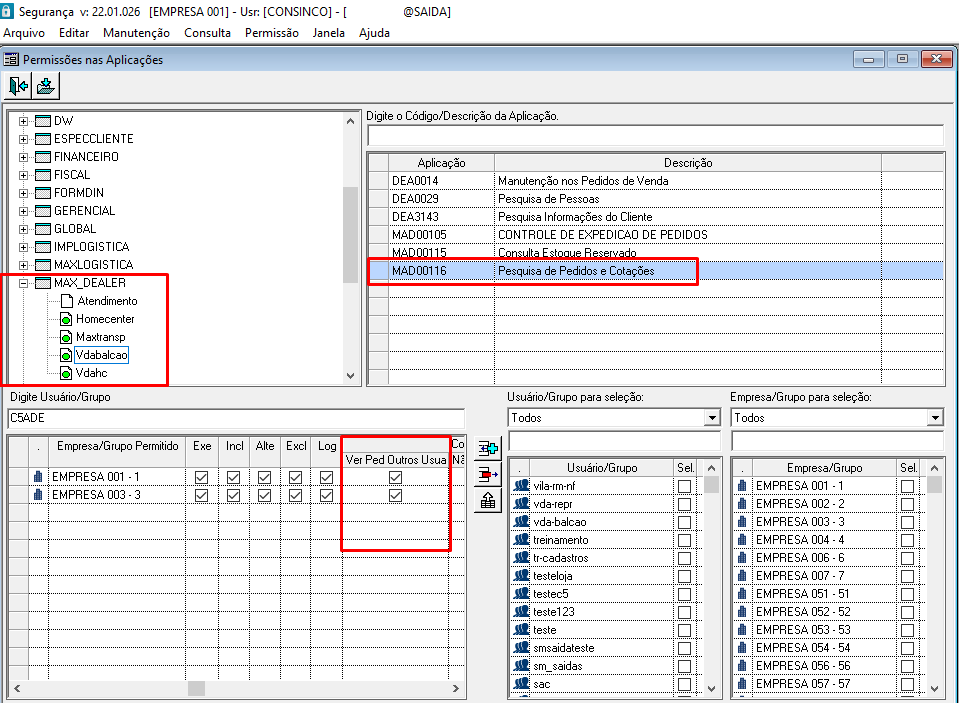This screenshot has height=703, width=959.
Task: Click the vila-rm-nf user group icon
Action: tap(521, 486)
